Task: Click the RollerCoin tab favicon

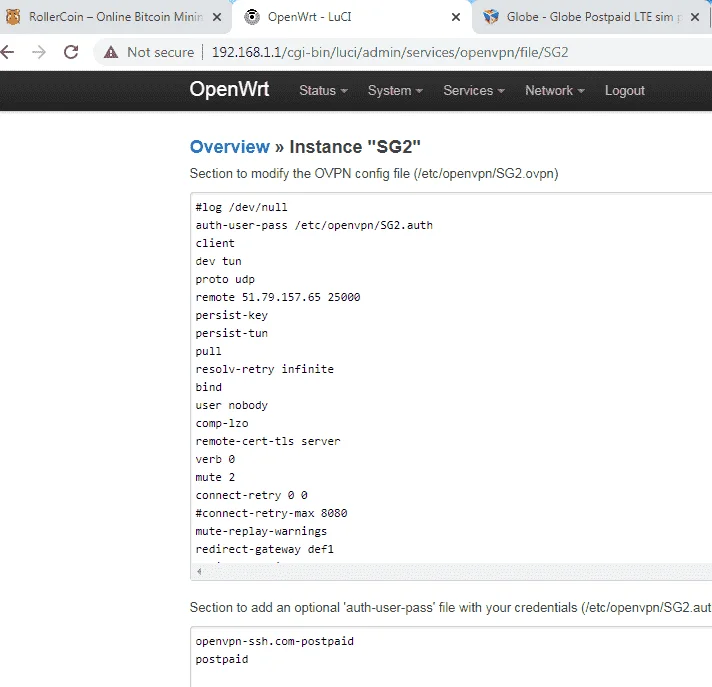Action: click(13, 17)
